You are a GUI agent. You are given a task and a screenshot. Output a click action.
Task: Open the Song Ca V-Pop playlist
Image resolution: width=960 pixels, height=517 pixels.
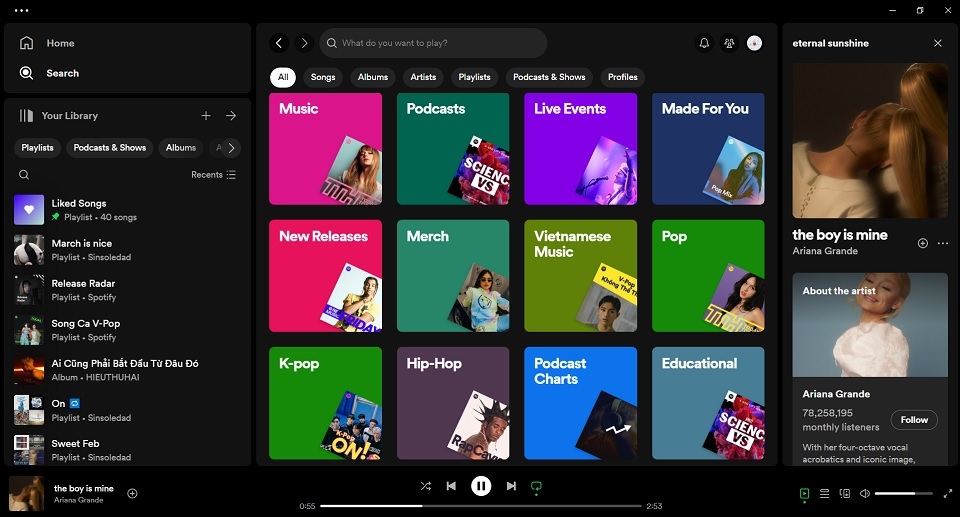point(127,330)
